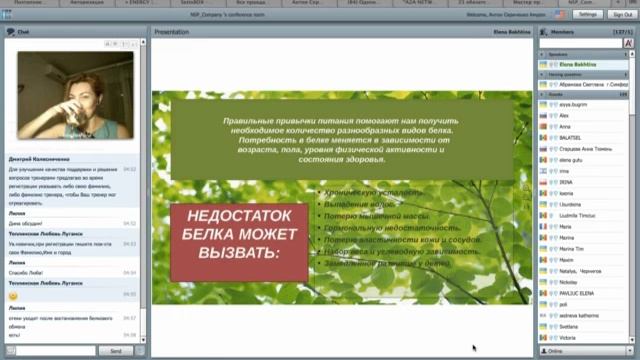
Task: Select member Elena Bakhtina in Speakers
Action: (584, 64)
